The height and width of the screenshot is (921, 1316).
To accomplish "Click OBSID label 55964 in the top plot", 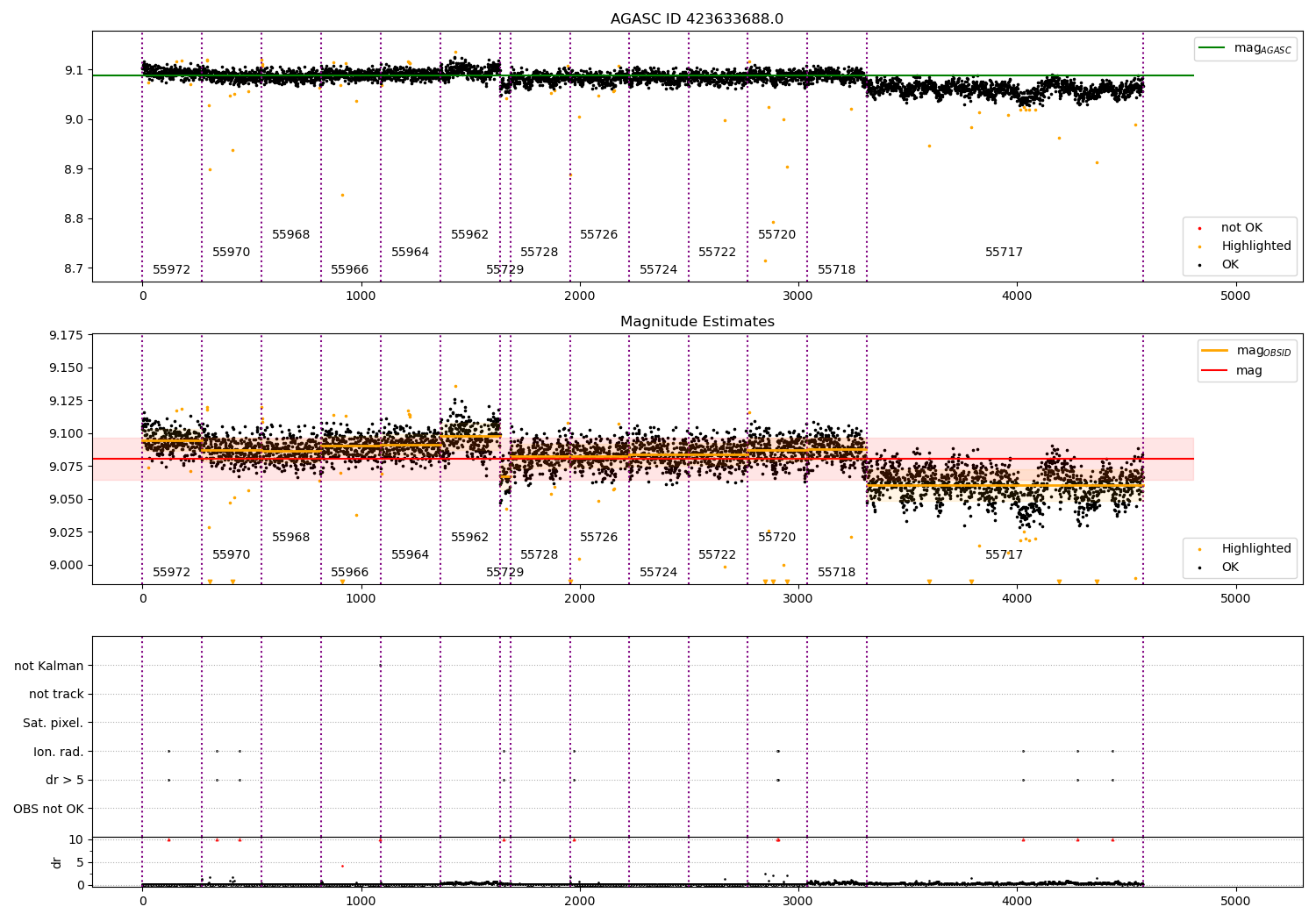I will click(x=411, y=253).
